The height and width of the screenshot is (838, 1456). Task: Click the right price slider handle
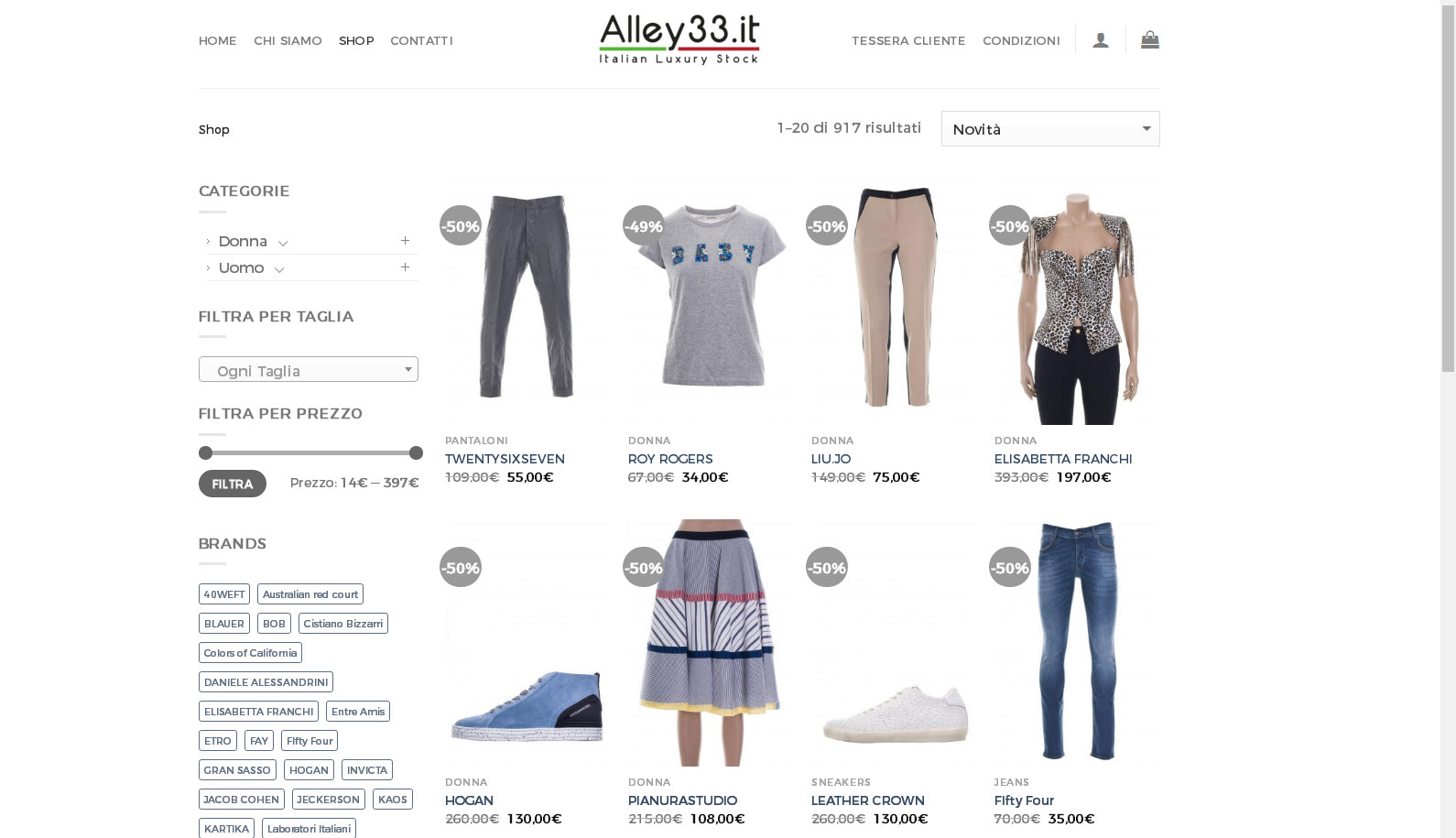(x=416, y=453)
